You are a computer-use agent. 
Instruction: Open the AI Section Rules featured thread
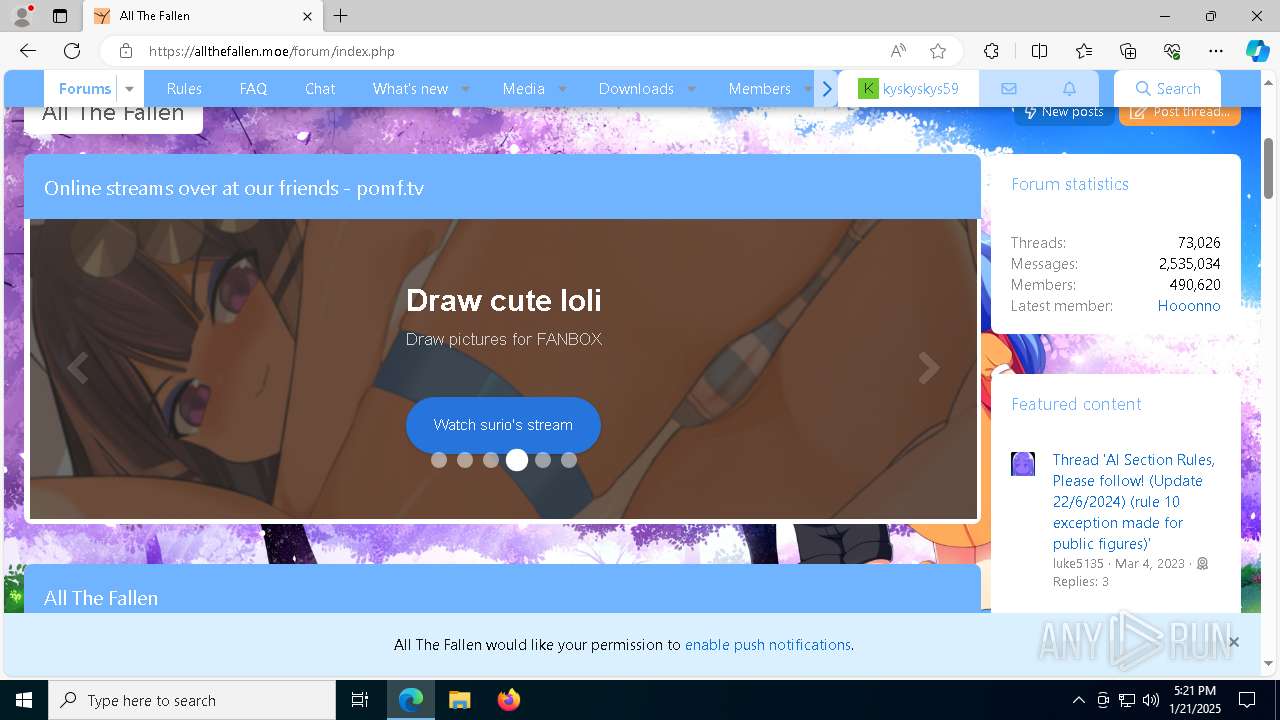click(x=1134, y=502)
